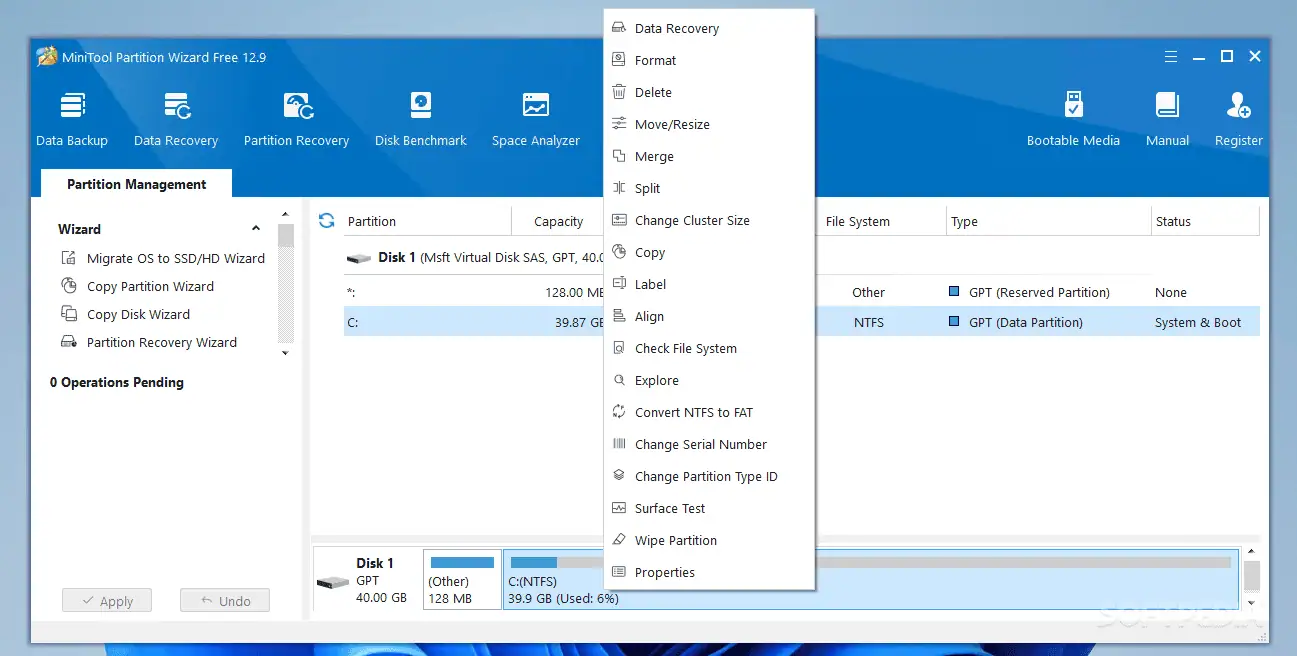Click the Undo button
The width and height of the screenshot is (1297, 656).
(225, 601)
